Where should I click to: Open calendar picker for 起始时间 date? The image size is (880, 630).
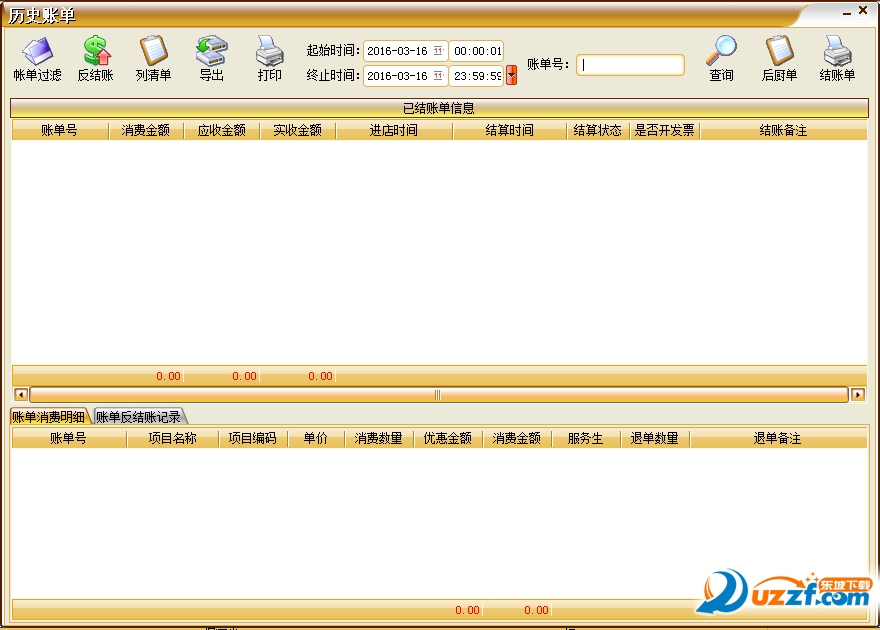coord(438,51)
